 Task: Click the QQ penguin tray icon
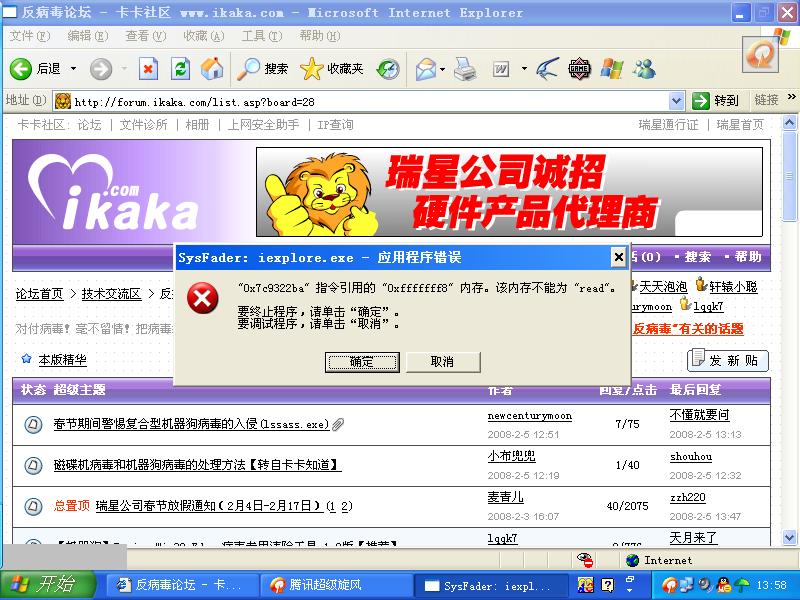(x=722, y=585)
